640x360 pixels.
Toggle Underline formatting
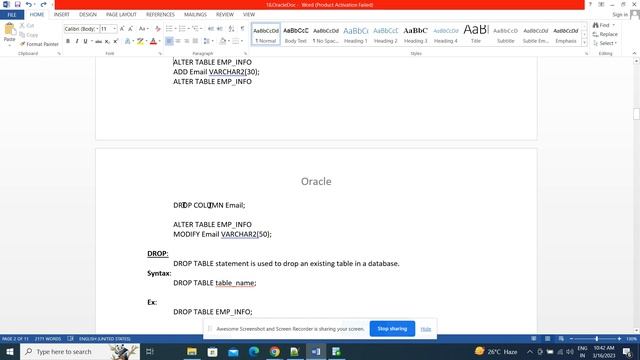[85, 41]
